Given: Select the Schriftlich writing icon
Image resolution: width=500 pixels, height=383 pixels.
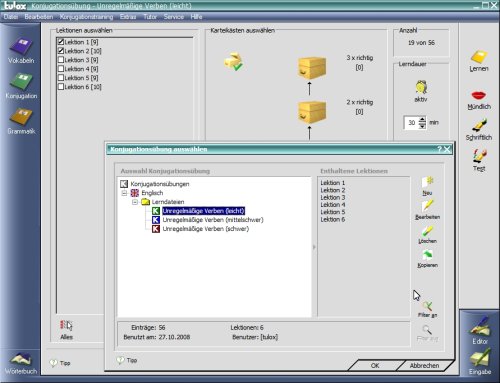Looking at the screenshot, I should coord(479,130).
